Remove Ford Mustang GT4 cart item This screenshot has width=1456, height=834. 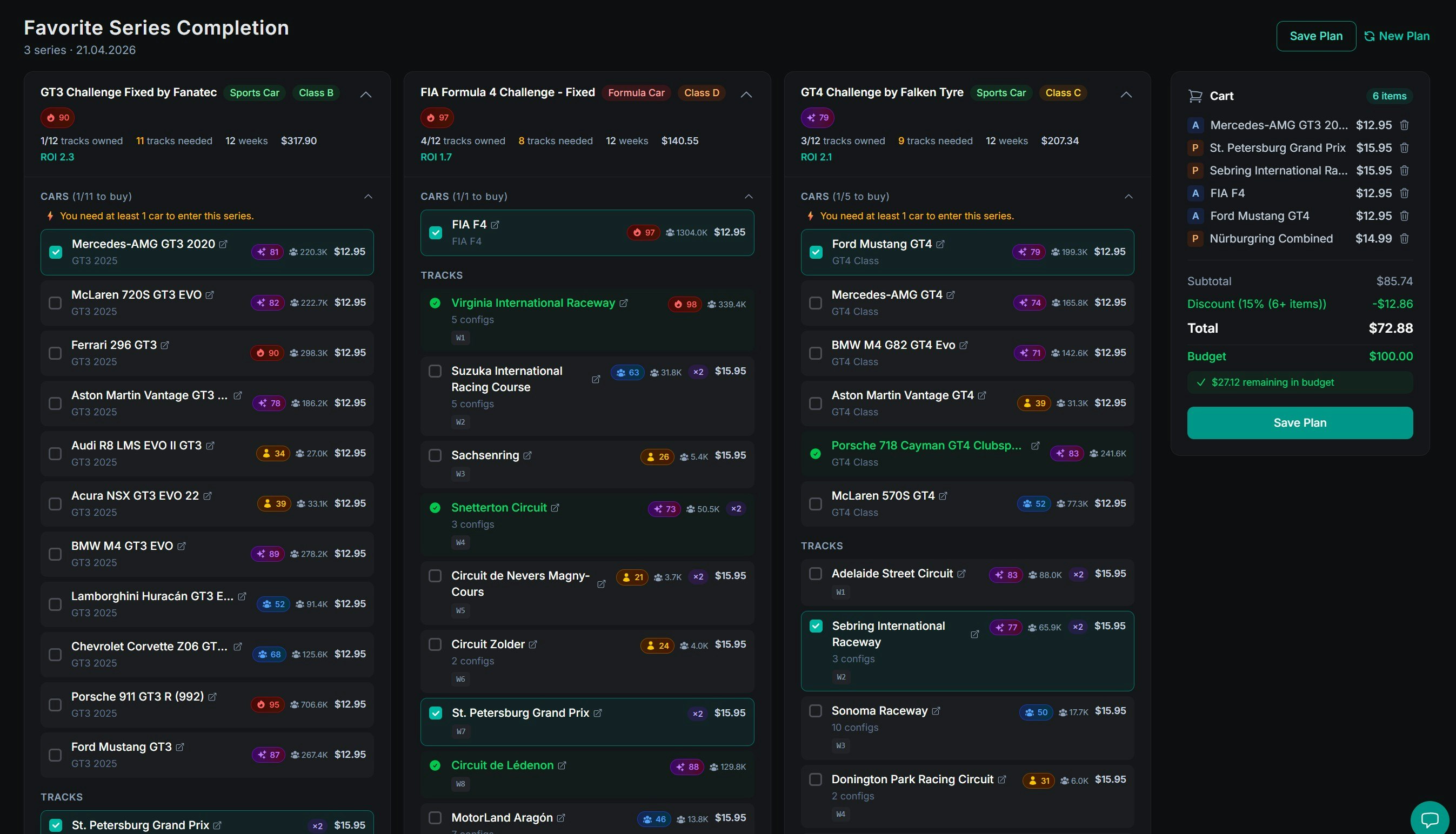(x=1404, y=216)
